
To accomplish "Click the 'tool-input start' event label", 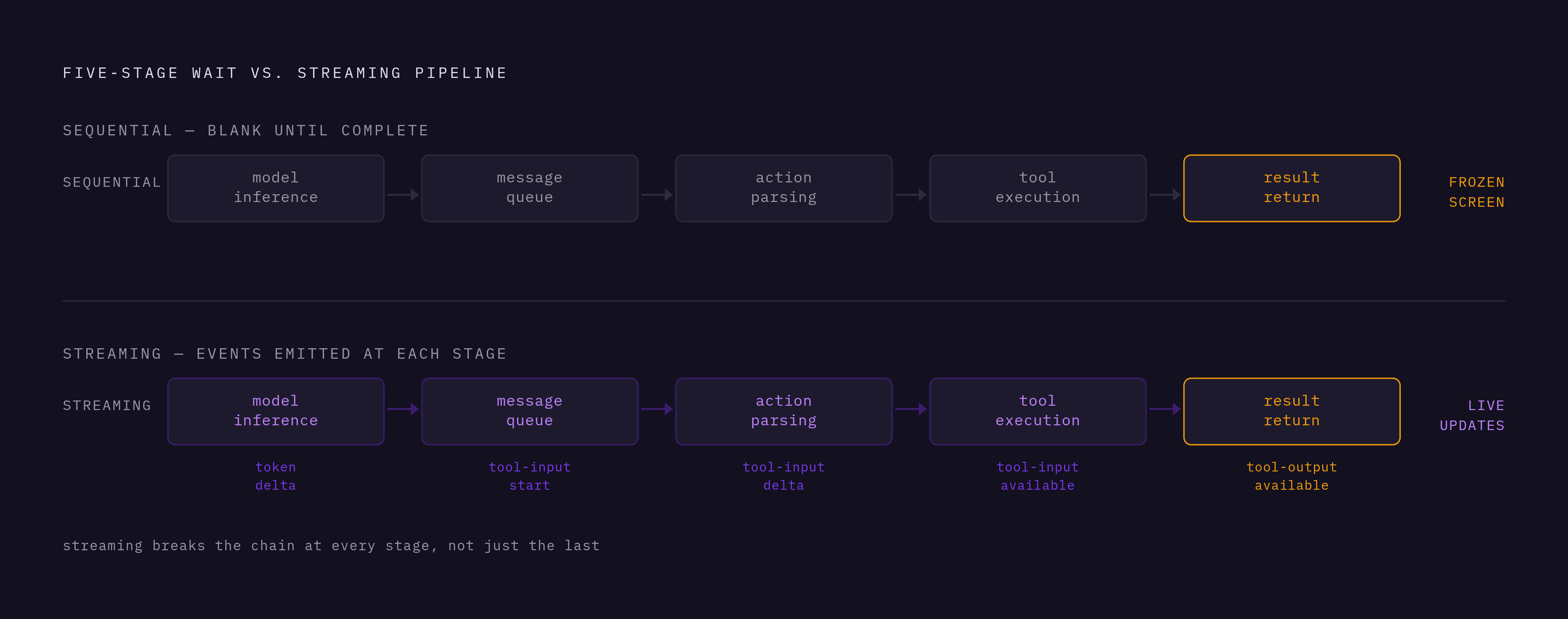I will pos(530,476).
